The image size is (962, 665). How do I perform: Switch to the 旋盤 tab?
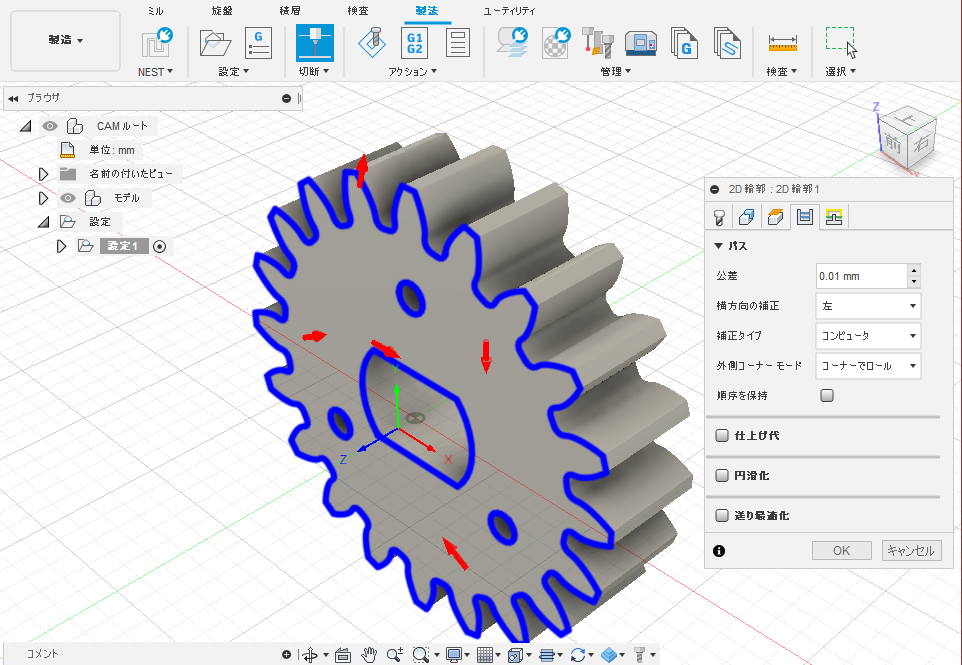pos(222,10)
